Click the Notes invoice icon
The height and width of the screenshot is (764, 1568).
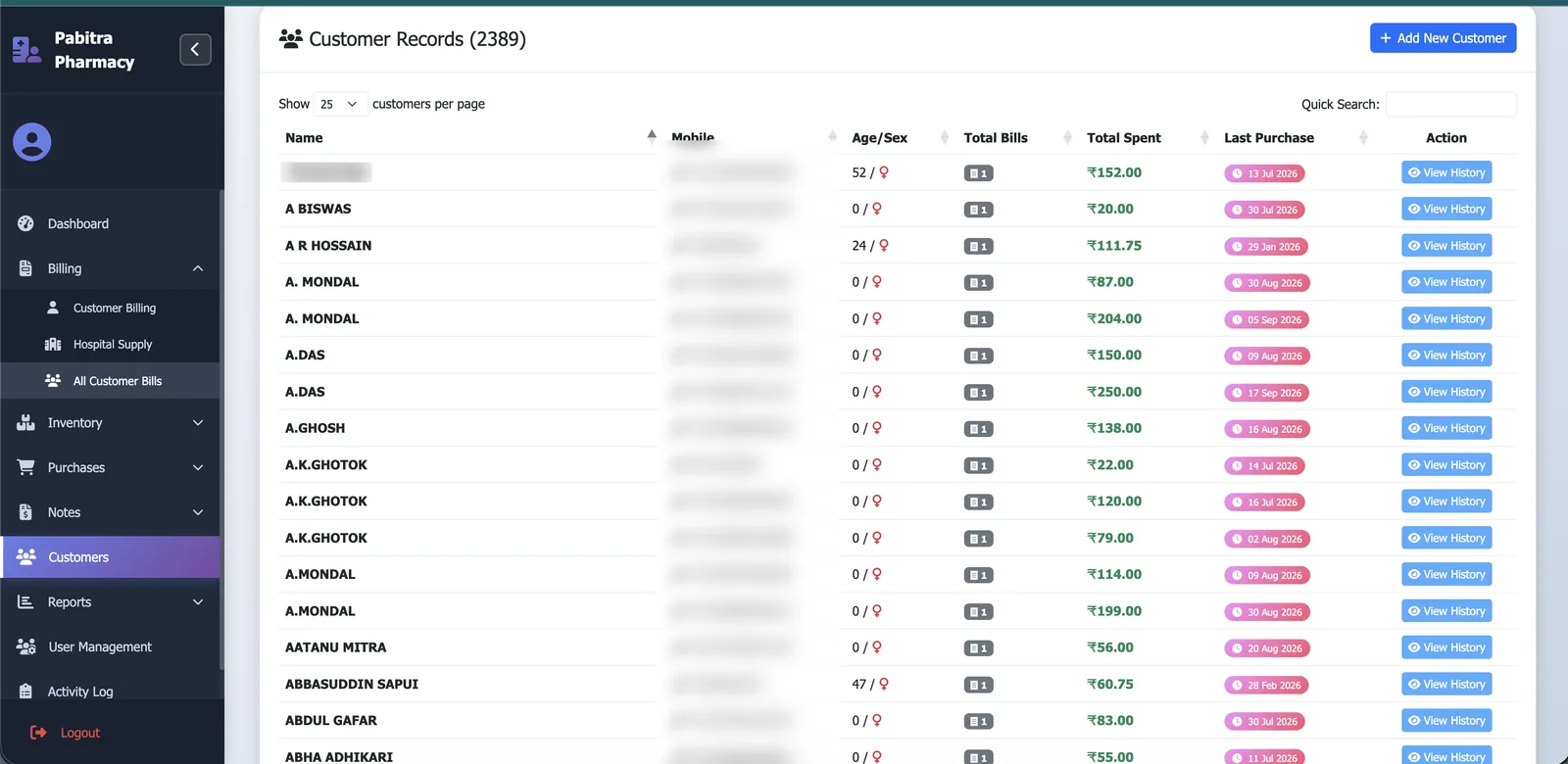point(26,512)
